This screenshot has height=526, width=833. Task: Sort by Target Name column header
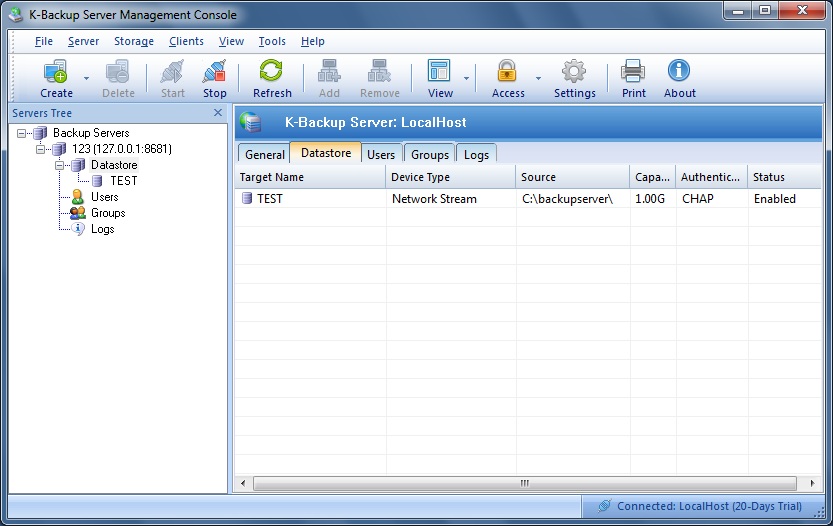coord(310,177)
